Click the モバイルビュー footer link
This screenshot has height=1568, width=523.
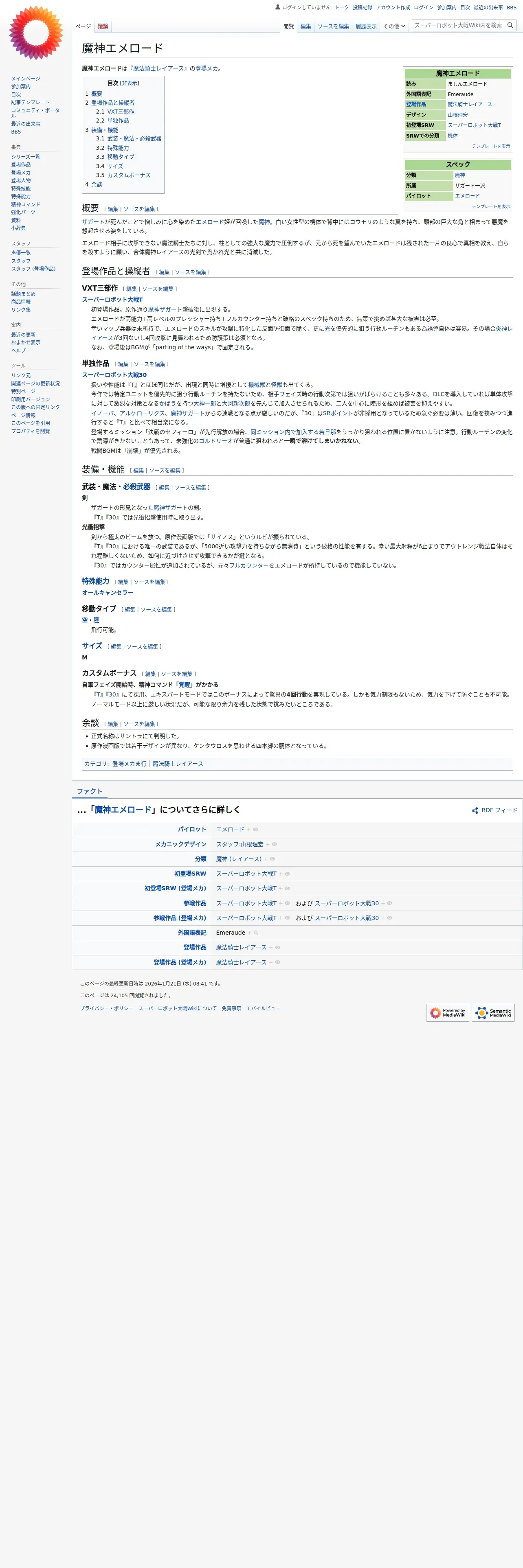click(263, 1009)
